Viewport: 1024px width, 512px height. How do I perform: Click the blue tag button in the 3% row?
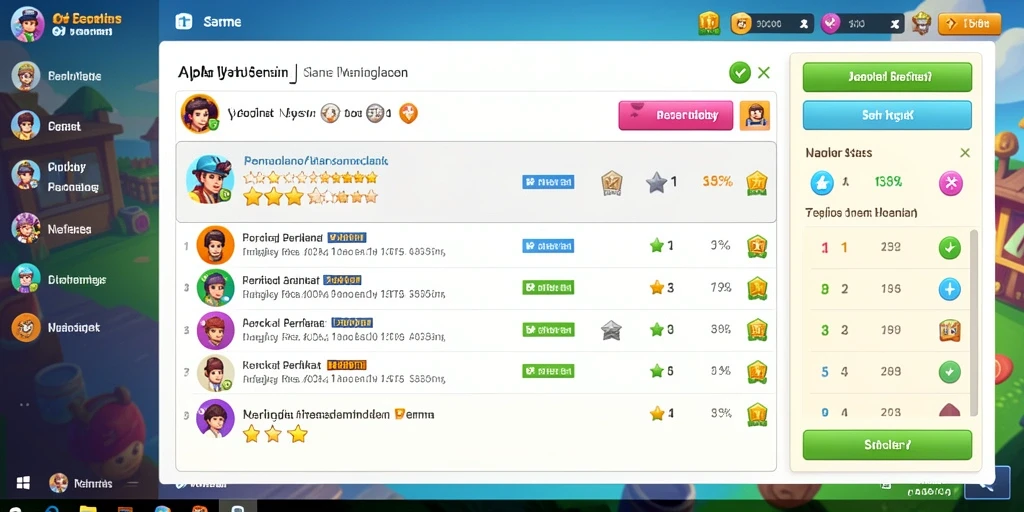pyautogui.click(x=548, y=246)
